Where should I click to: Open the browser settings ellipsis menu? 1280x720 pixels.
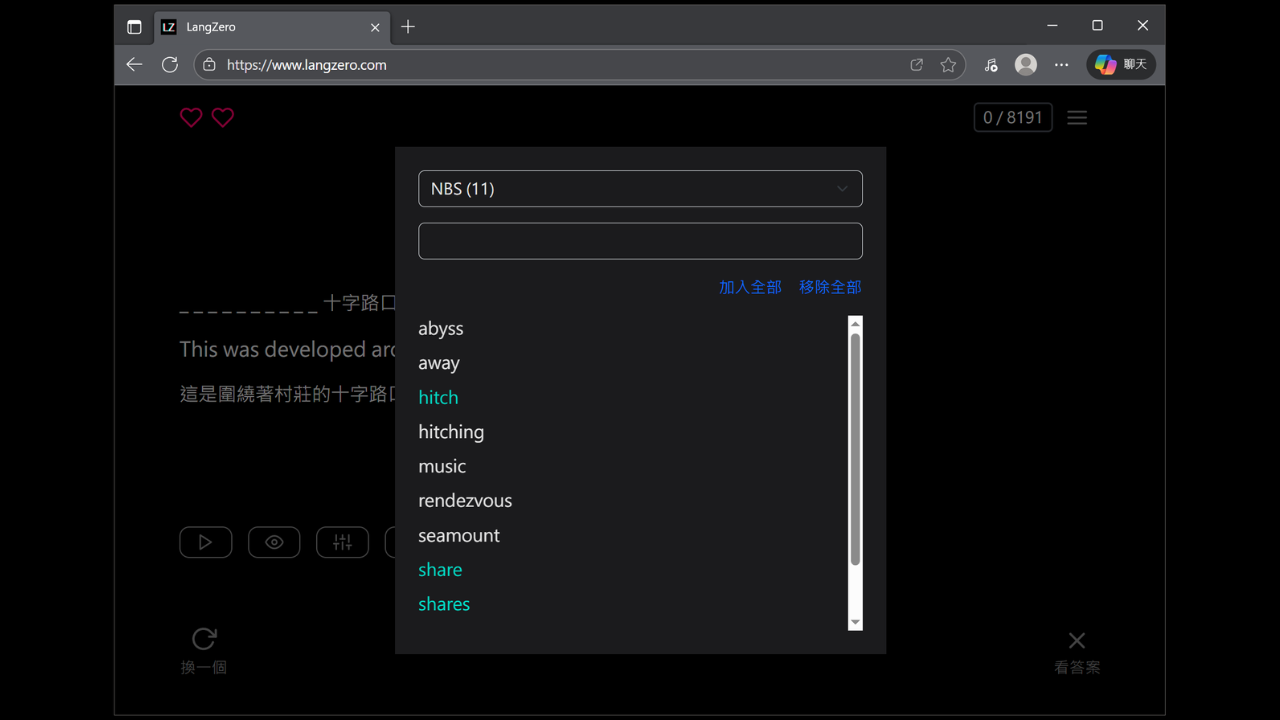[1062, 65]
